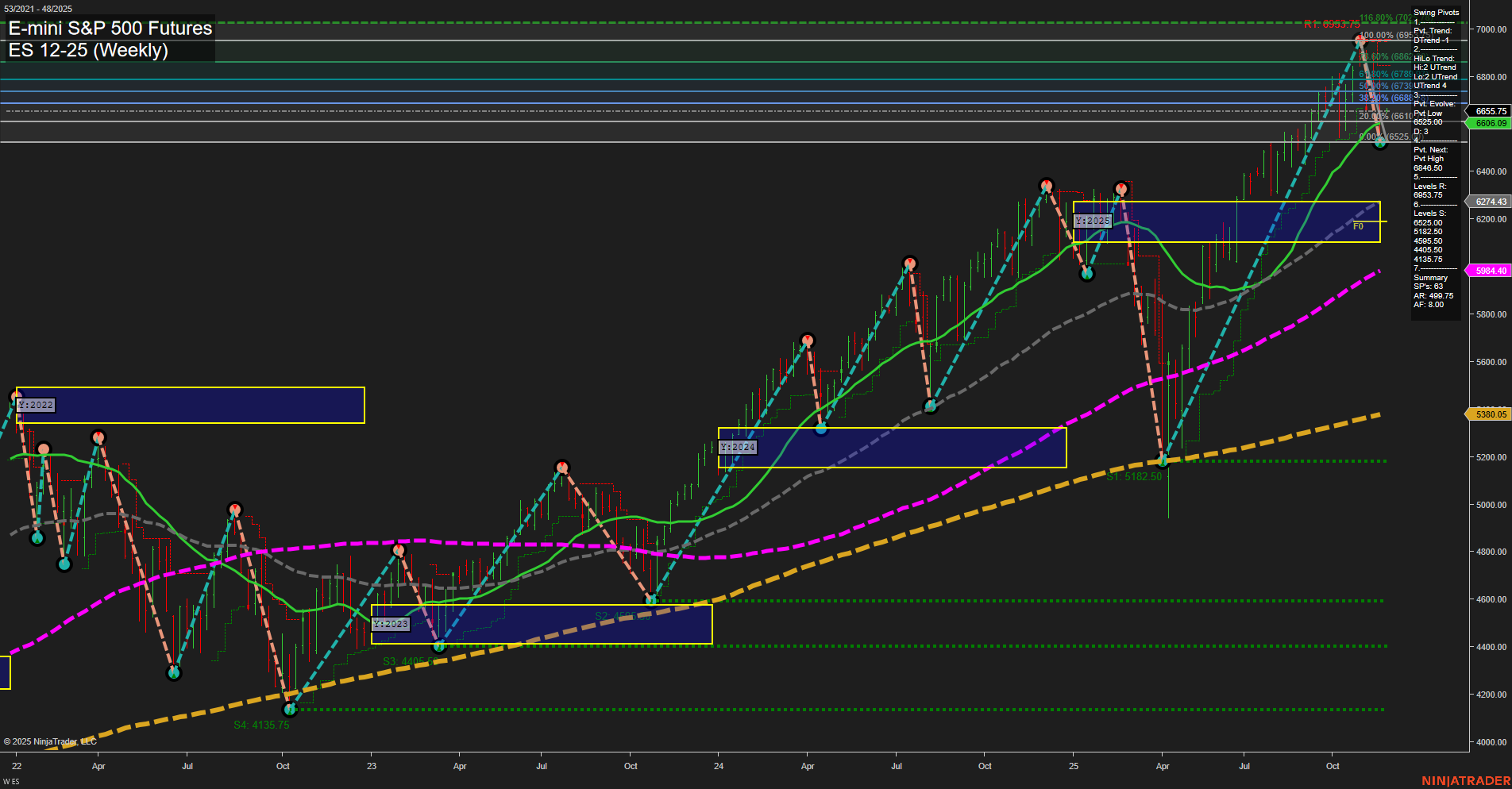
Task: Click the teal swing-low pivot dot near S4
Action: click(290, 710)
